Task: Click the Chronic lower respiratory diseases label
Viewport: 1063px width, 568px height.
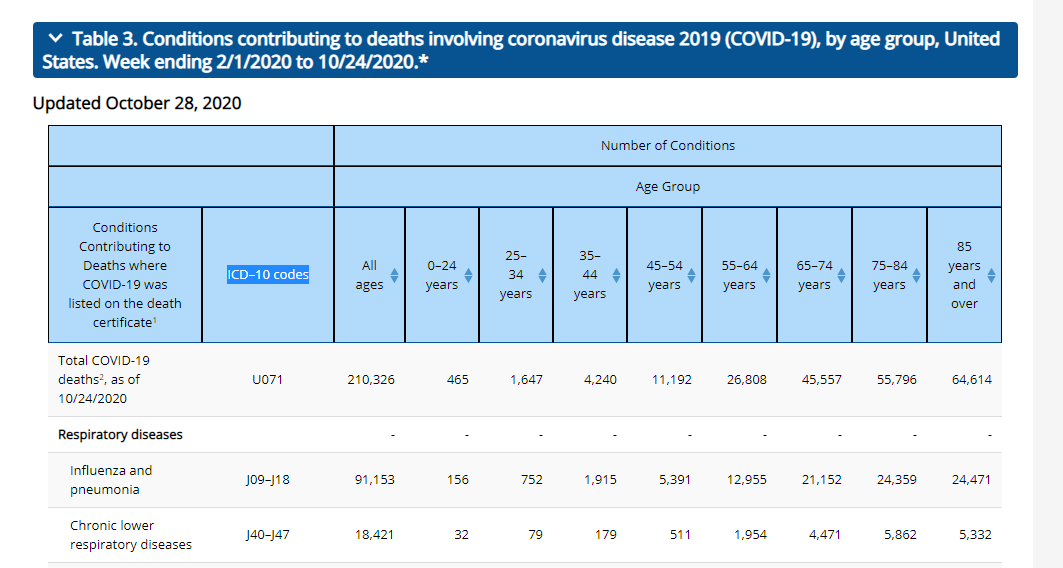Action: pyautogui.click(x=131, y=535)
